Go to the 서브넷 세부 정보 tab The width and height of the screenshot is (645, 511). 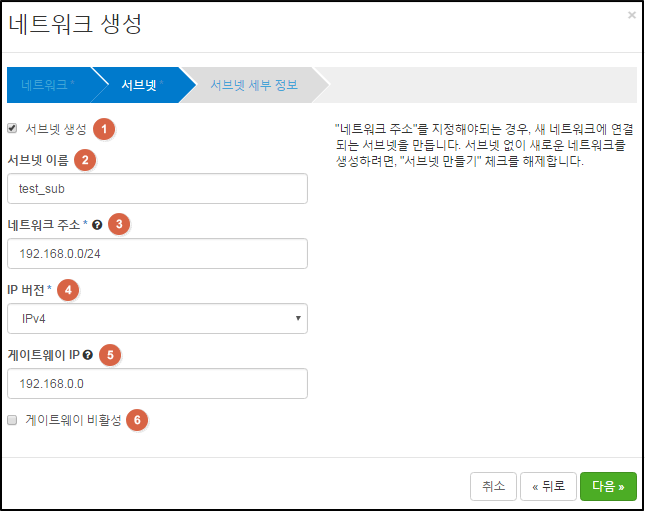254,85
